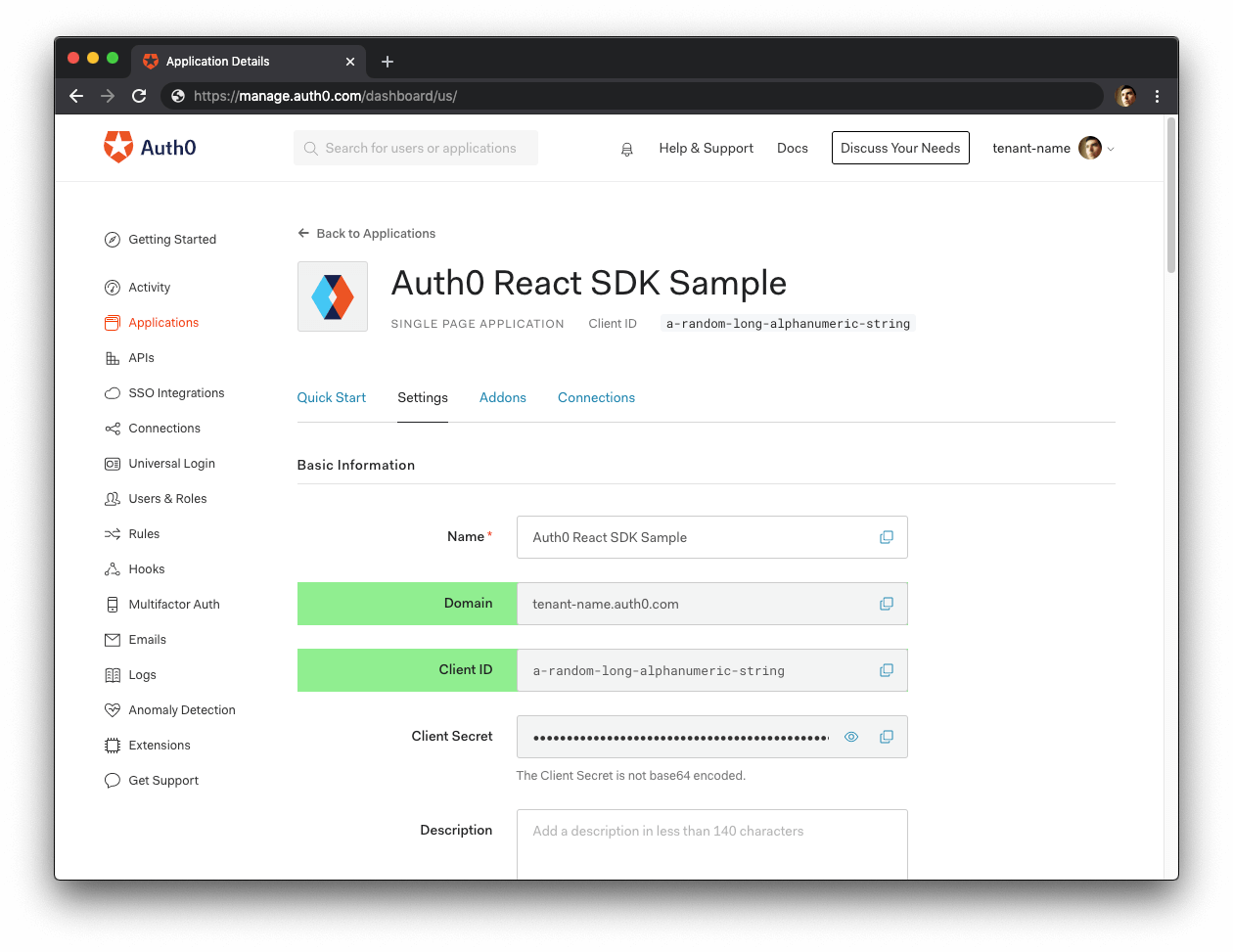Screen dimensions: 1233x952
Task: Click the application logo thumbnail
Action: pos(333,296)
